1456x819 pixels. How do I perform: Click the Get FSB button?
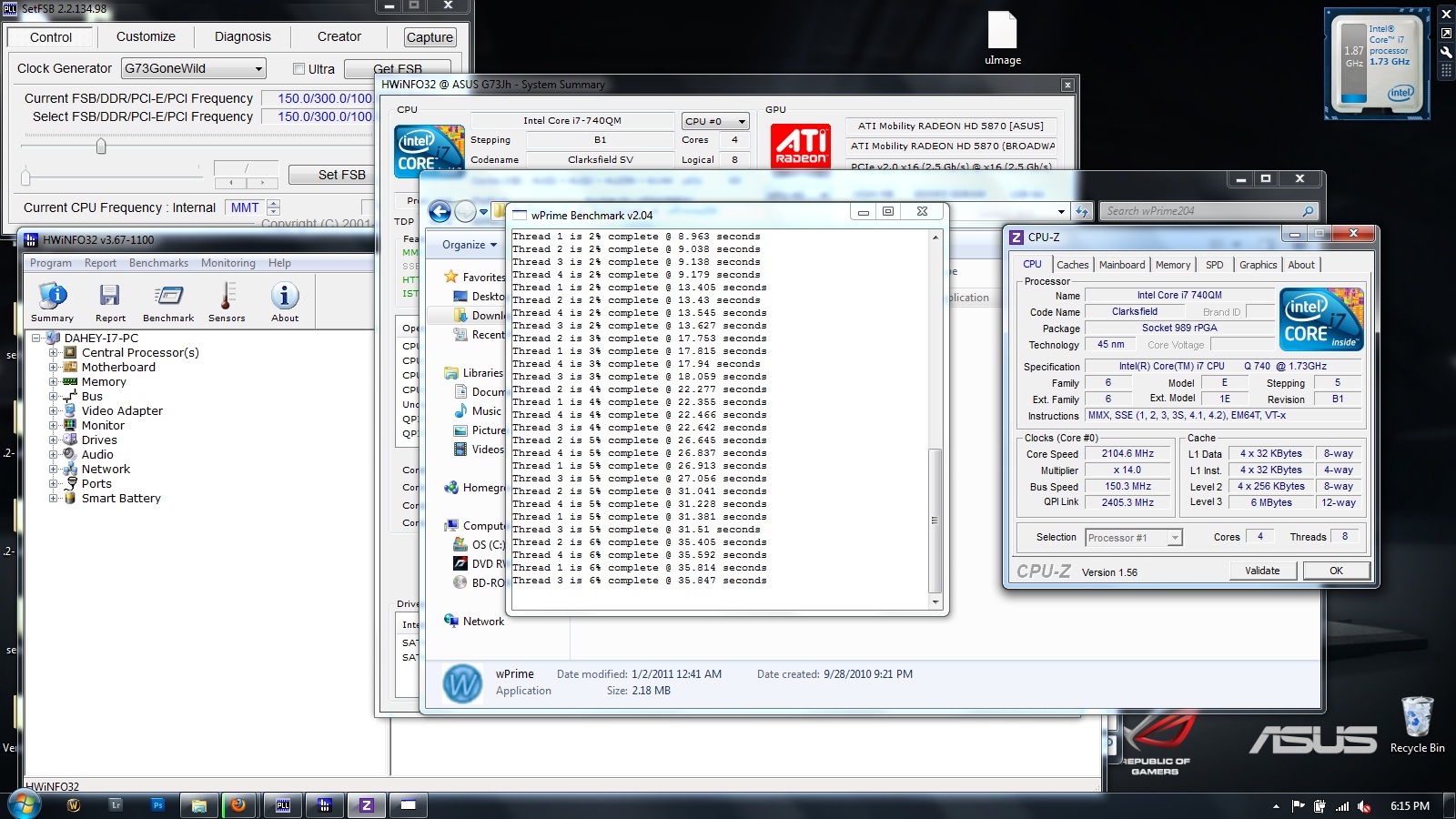pos(398,68)
